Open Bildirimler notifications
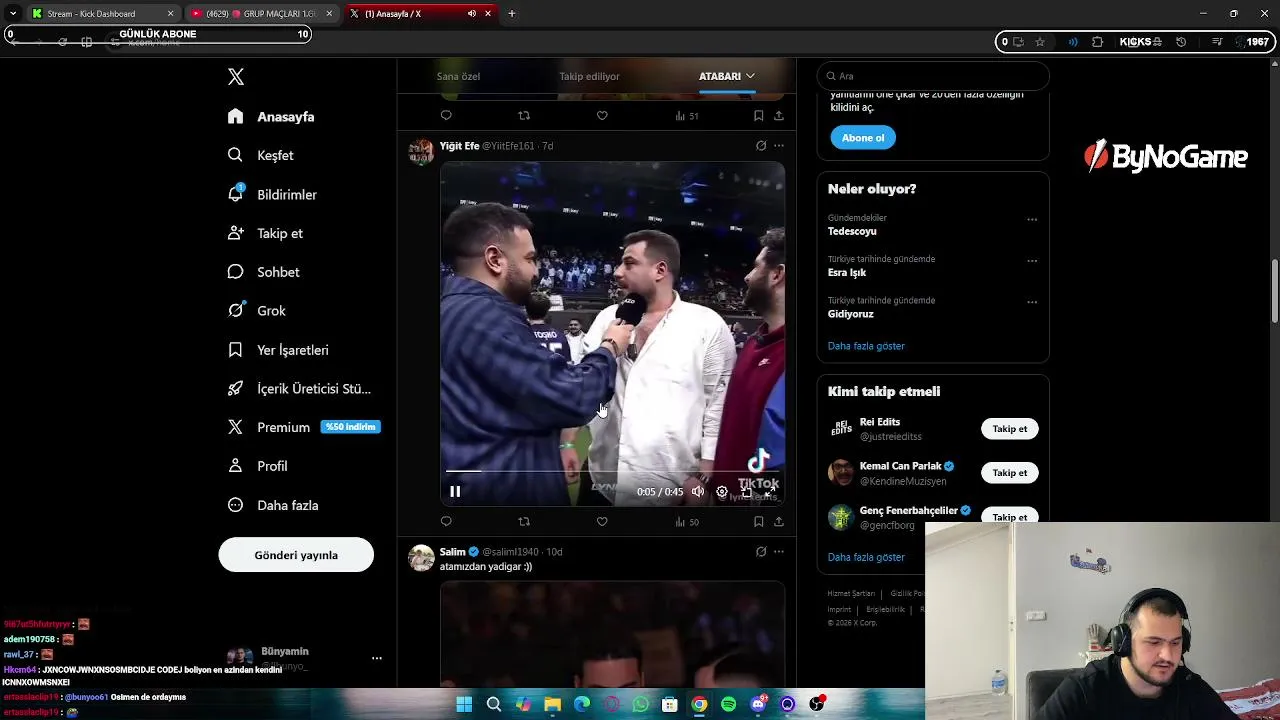1280x720 pixels. 272,194
